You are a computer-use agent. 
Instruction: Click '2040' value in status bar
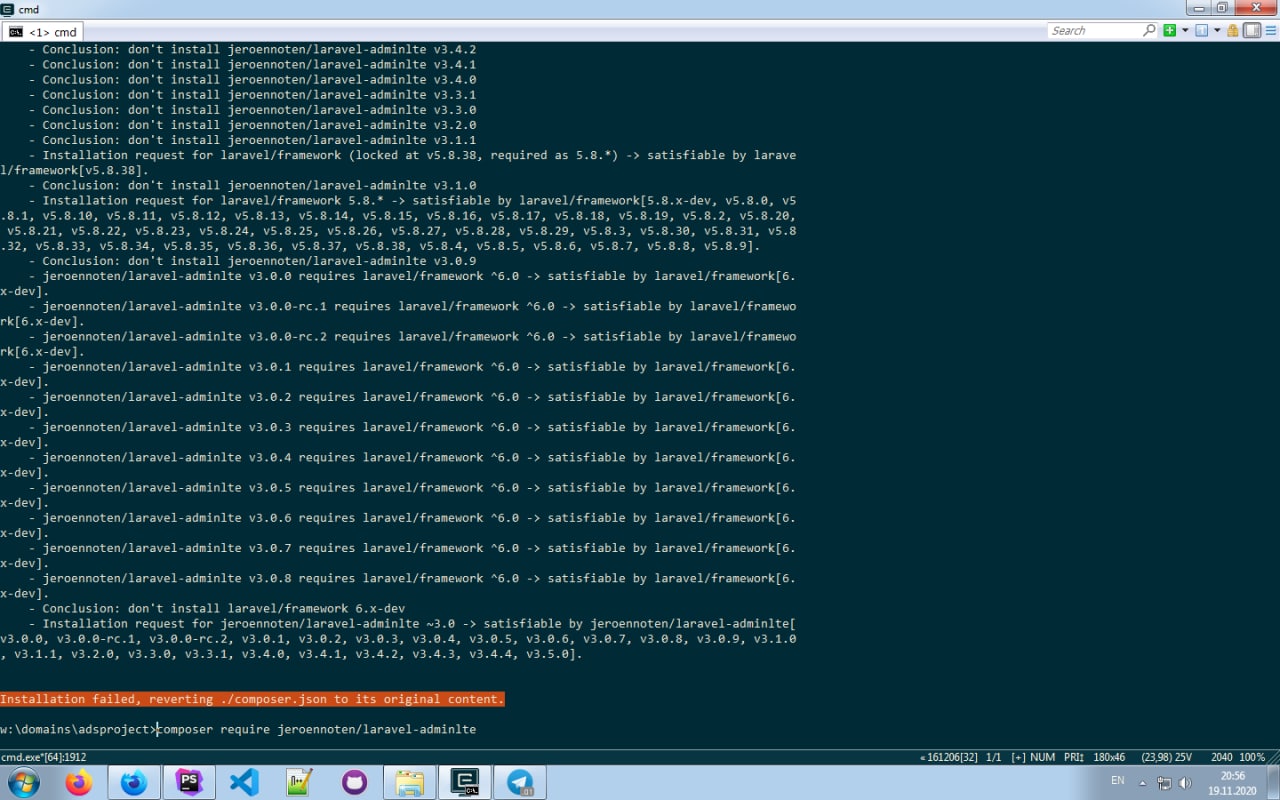1222,757
